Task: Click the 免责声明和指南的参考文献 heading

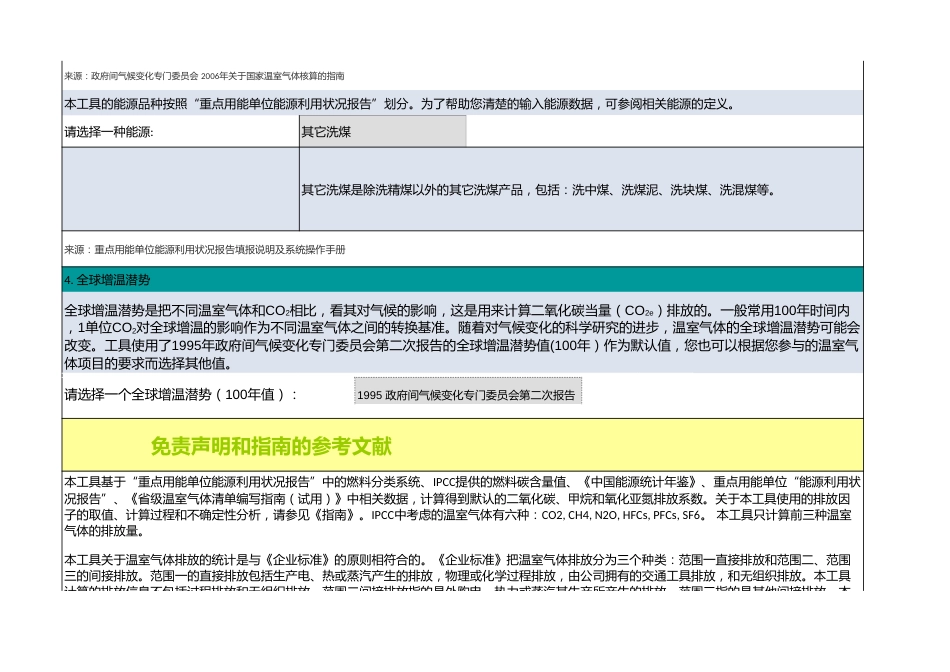Action: (271, 447)
